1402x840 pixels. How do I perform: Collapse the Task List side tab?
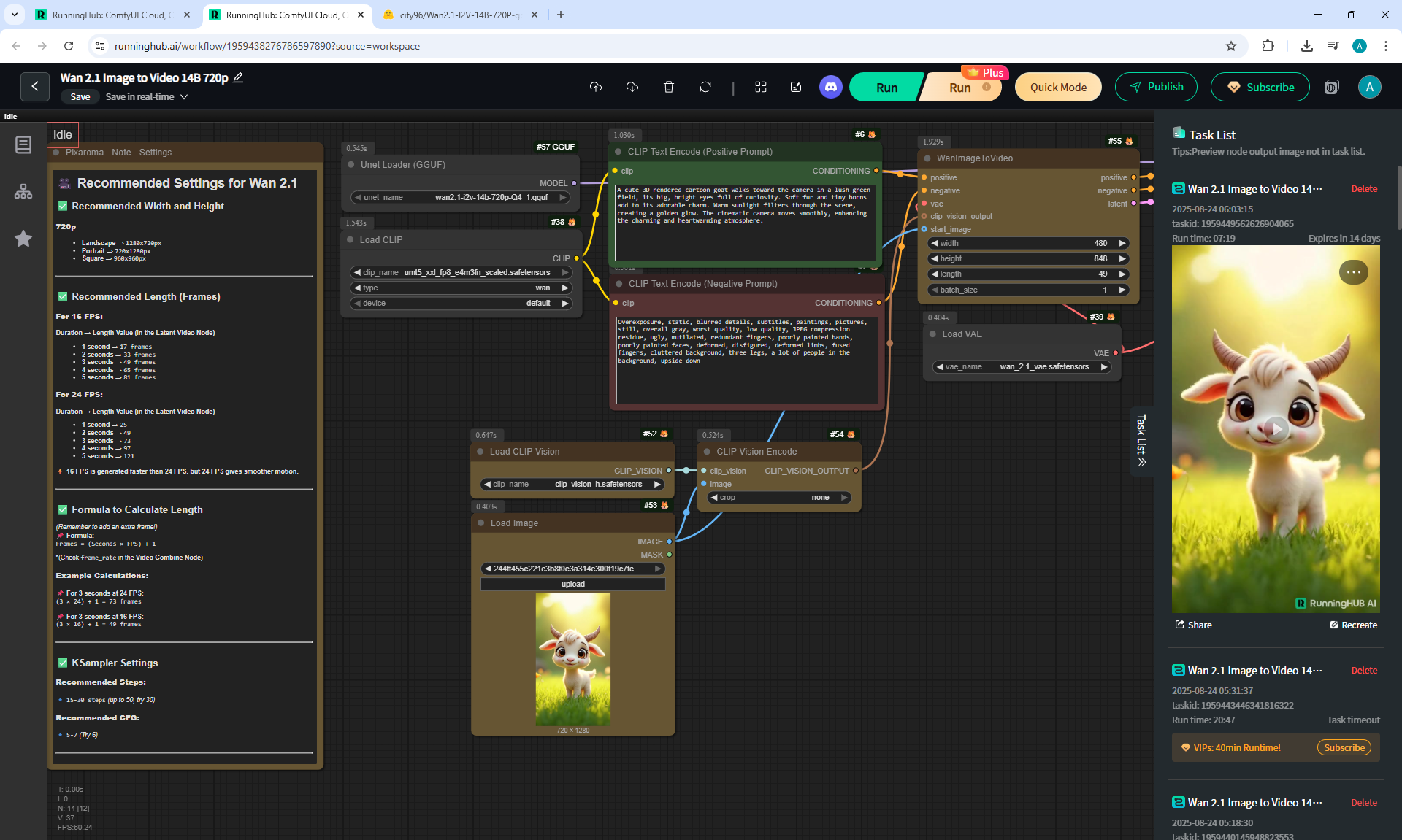pyautogui.click(x=1141, y=441)
